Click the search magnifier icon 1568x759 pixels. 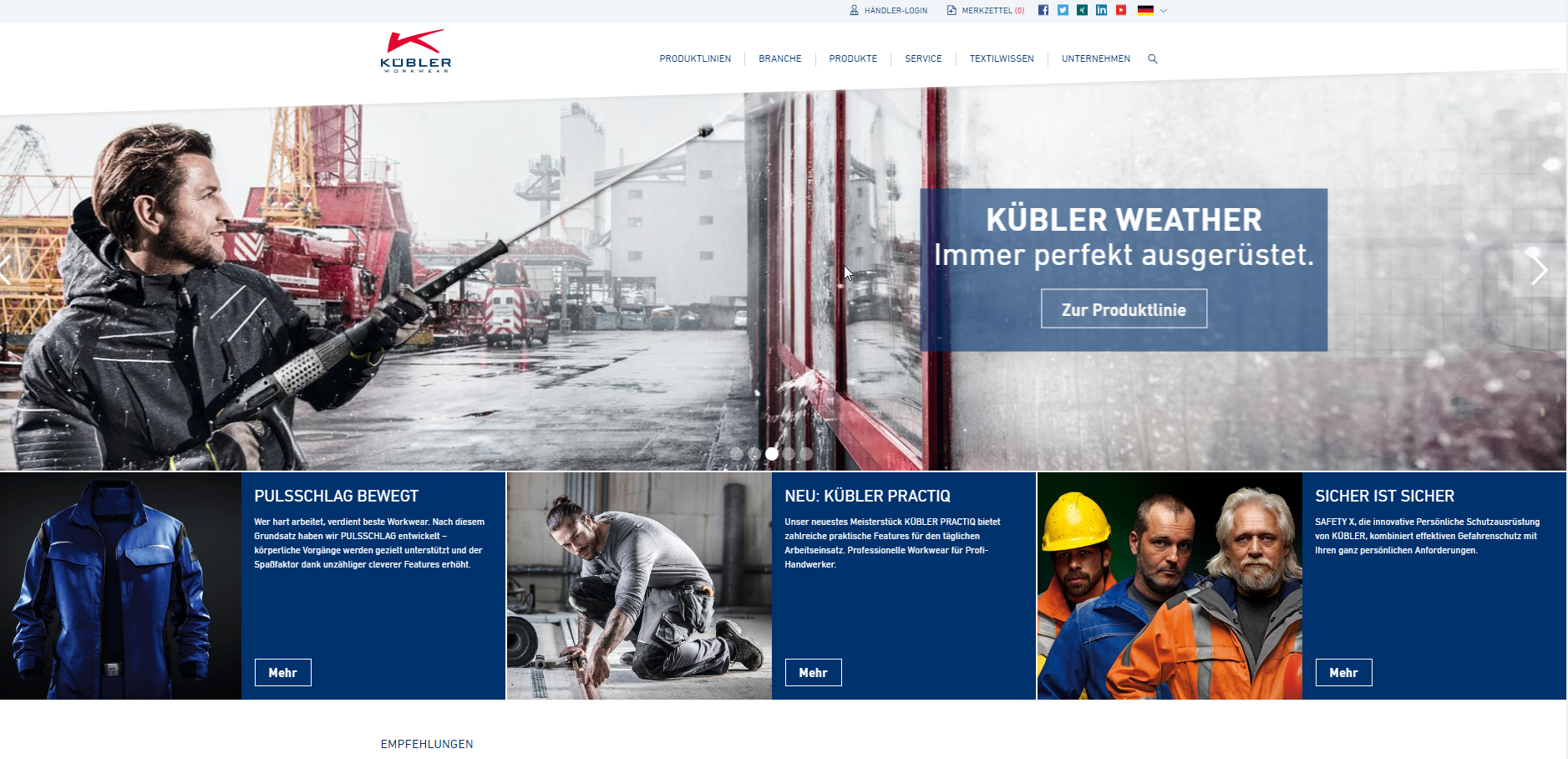click(x=1153, y=59)
